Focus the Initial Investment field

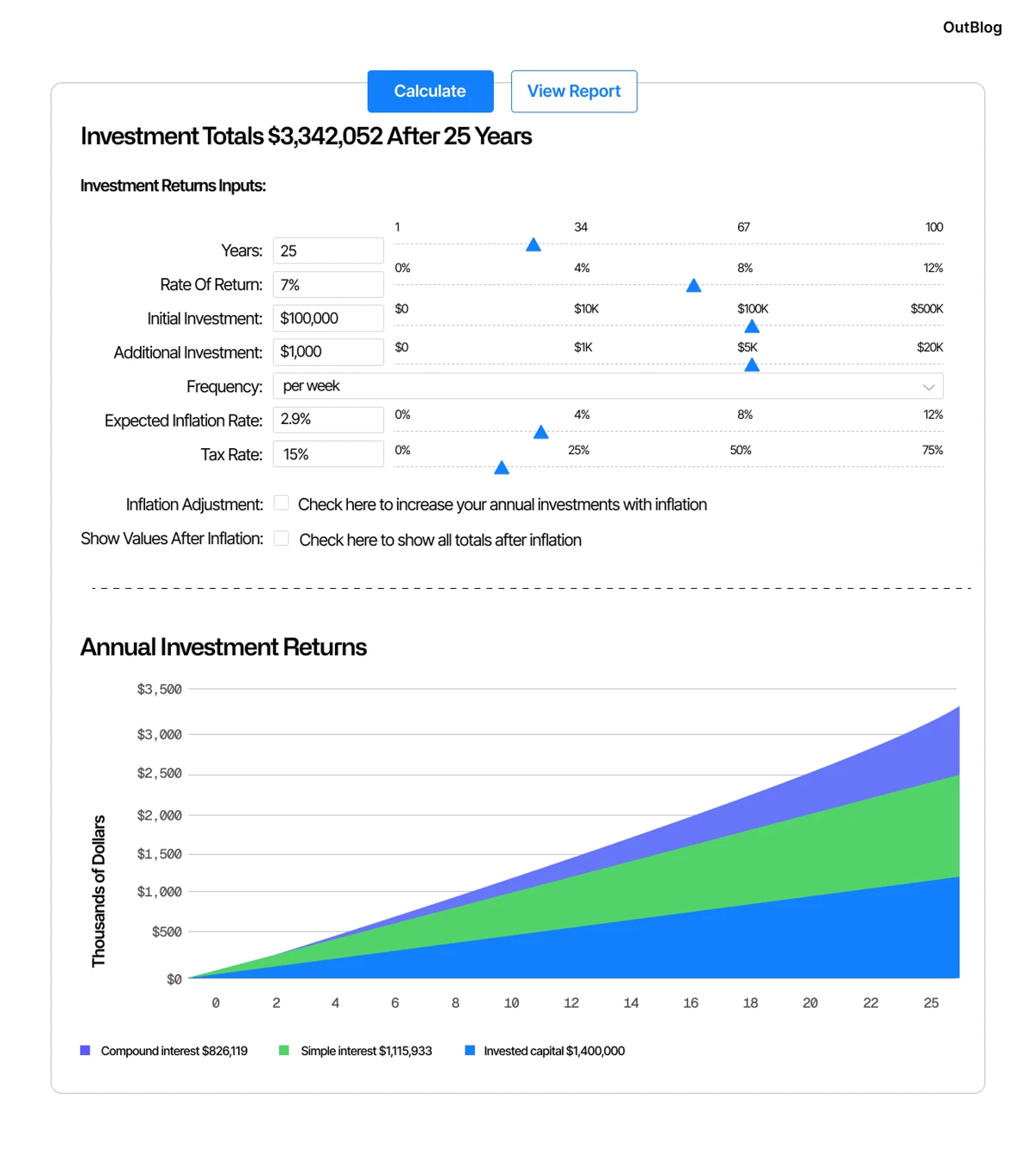(x=328, y=319)
